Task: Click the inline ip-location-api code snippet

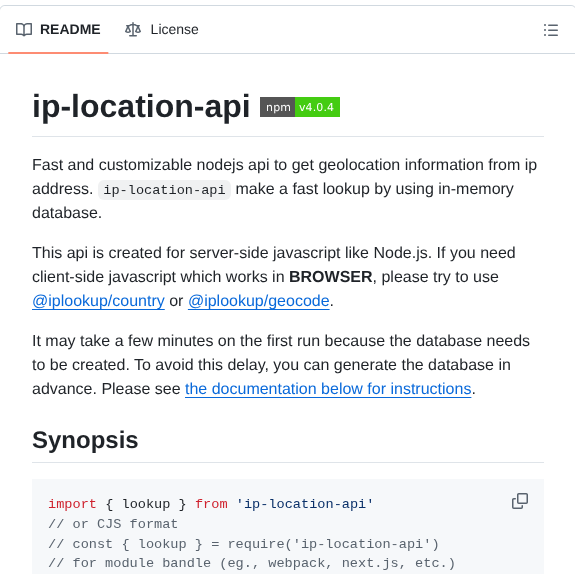Action: [164, 190]
